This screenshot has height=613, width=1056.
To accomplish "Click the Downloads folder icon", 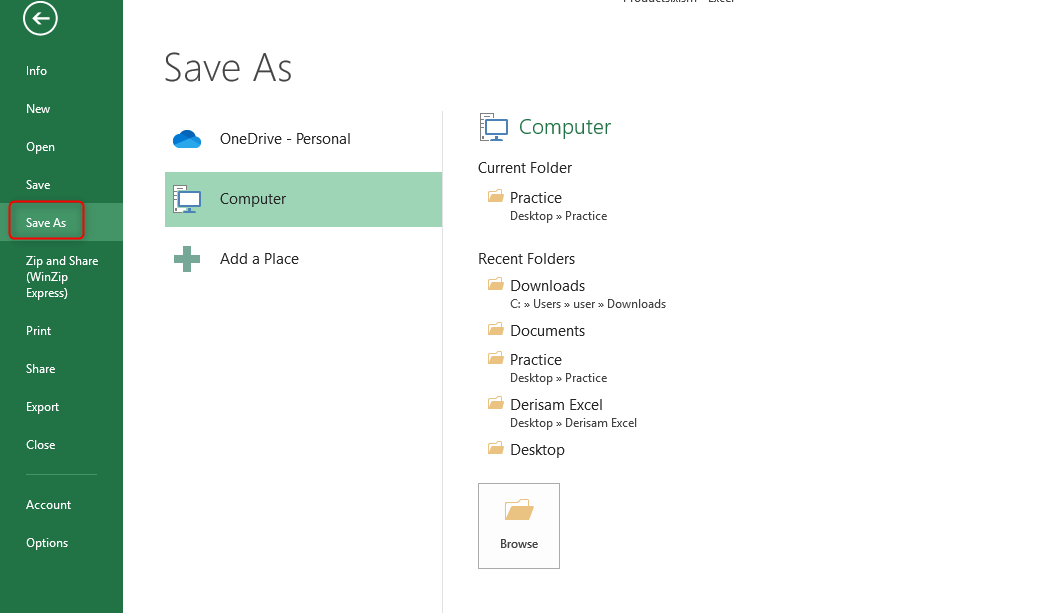I will [495, 285].
